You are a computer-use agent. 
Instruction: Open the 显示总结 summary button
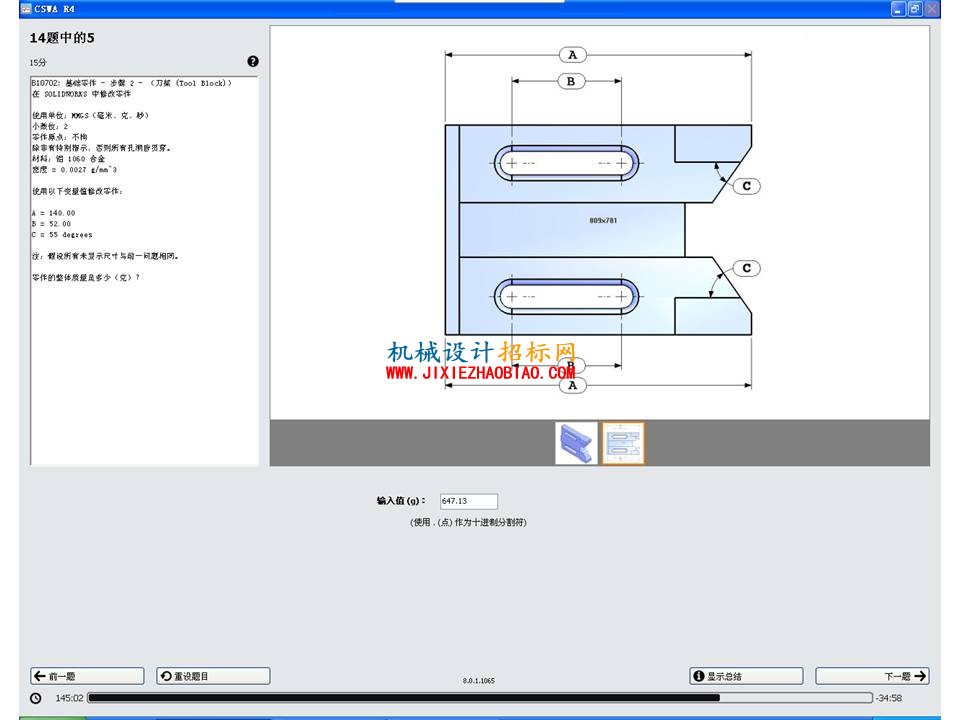tap(746, 676)
